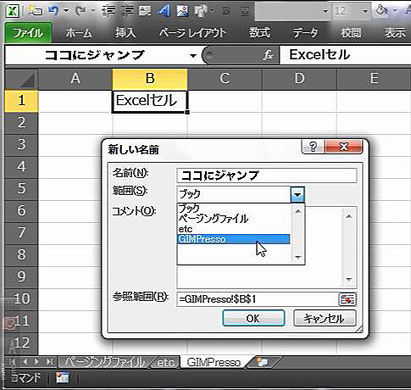Image resolution: width=411 pixels, height=390 pixels.
Task: Toggle the 範囲 scope combo box arrow
Action: coord(297,194)
